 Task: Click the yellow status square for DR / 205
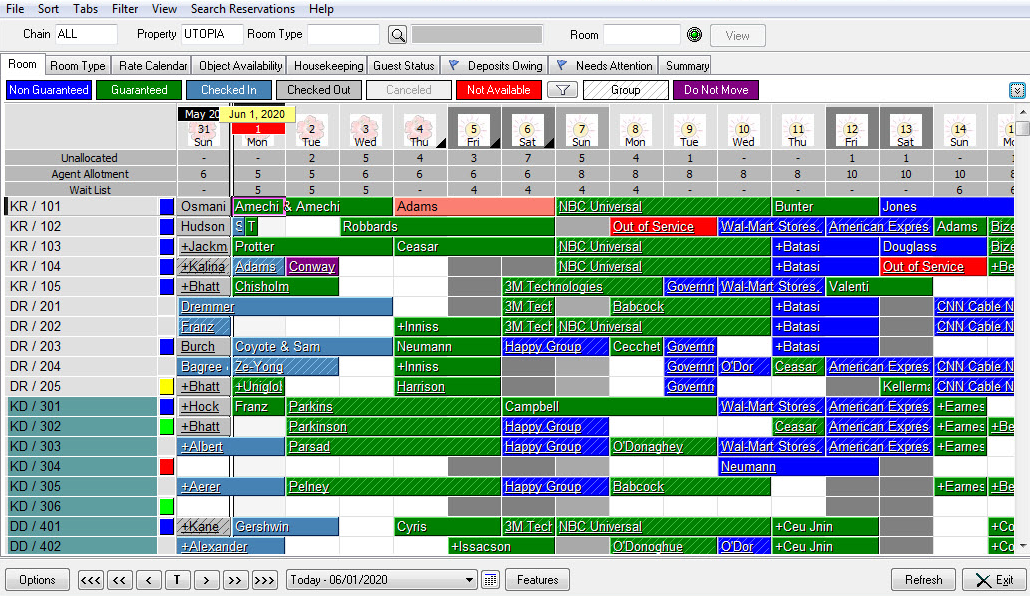coord(167,386)
